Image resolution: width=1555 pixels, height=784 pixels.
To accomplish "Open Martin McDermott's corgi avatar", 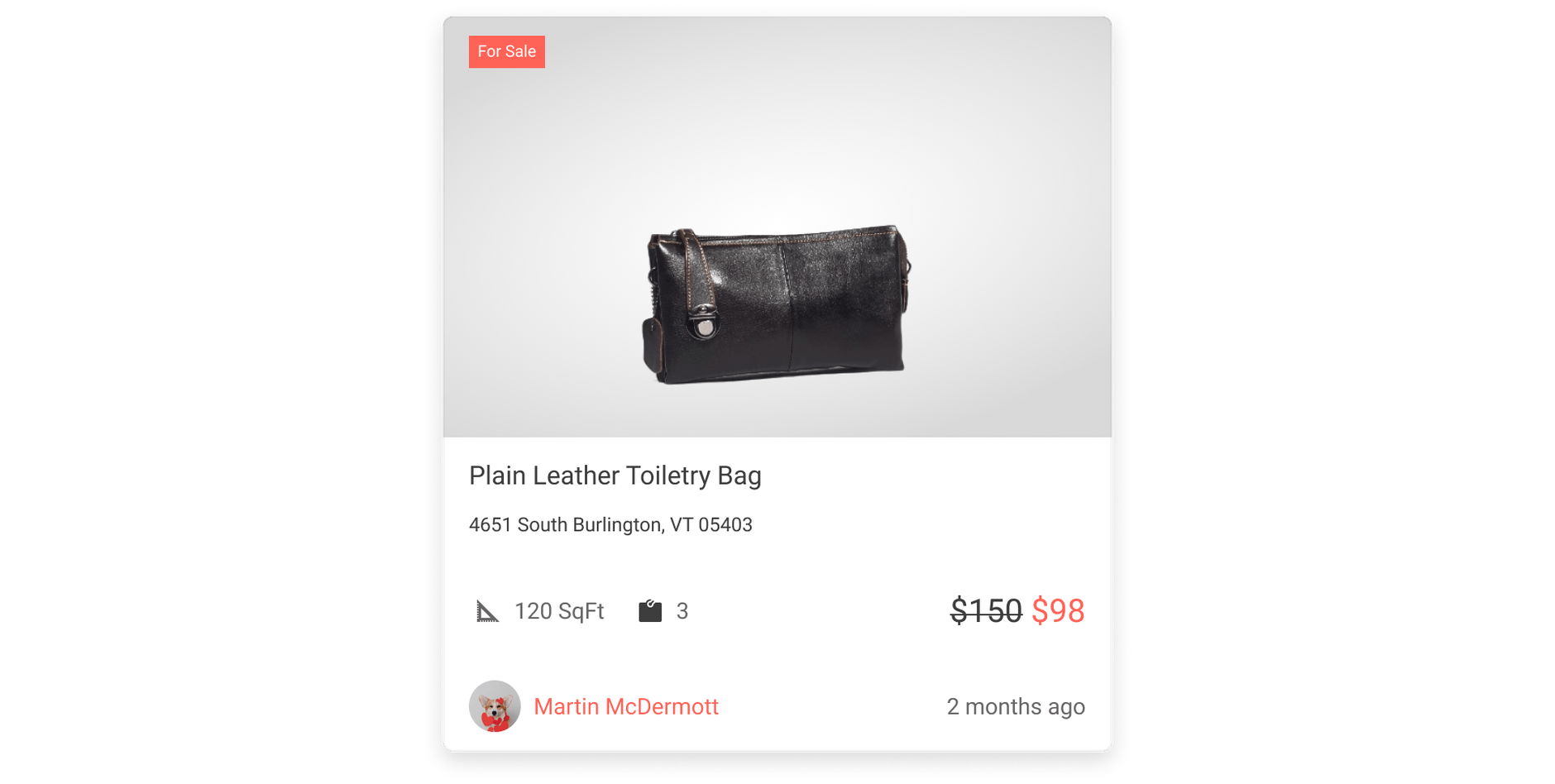I will coord(495,706).
